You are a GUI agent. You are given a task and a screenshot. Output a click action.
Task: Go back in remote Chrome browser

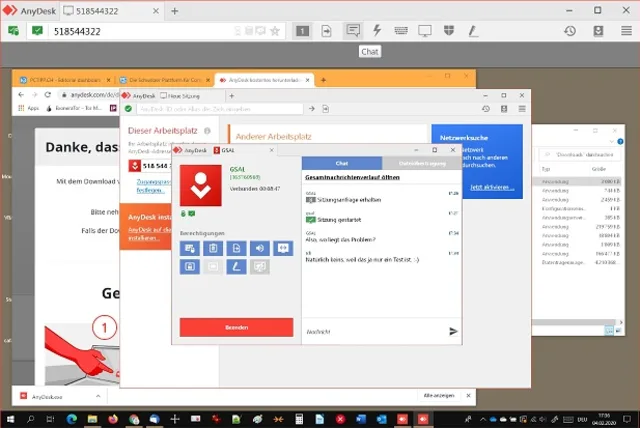pos(21,95)
